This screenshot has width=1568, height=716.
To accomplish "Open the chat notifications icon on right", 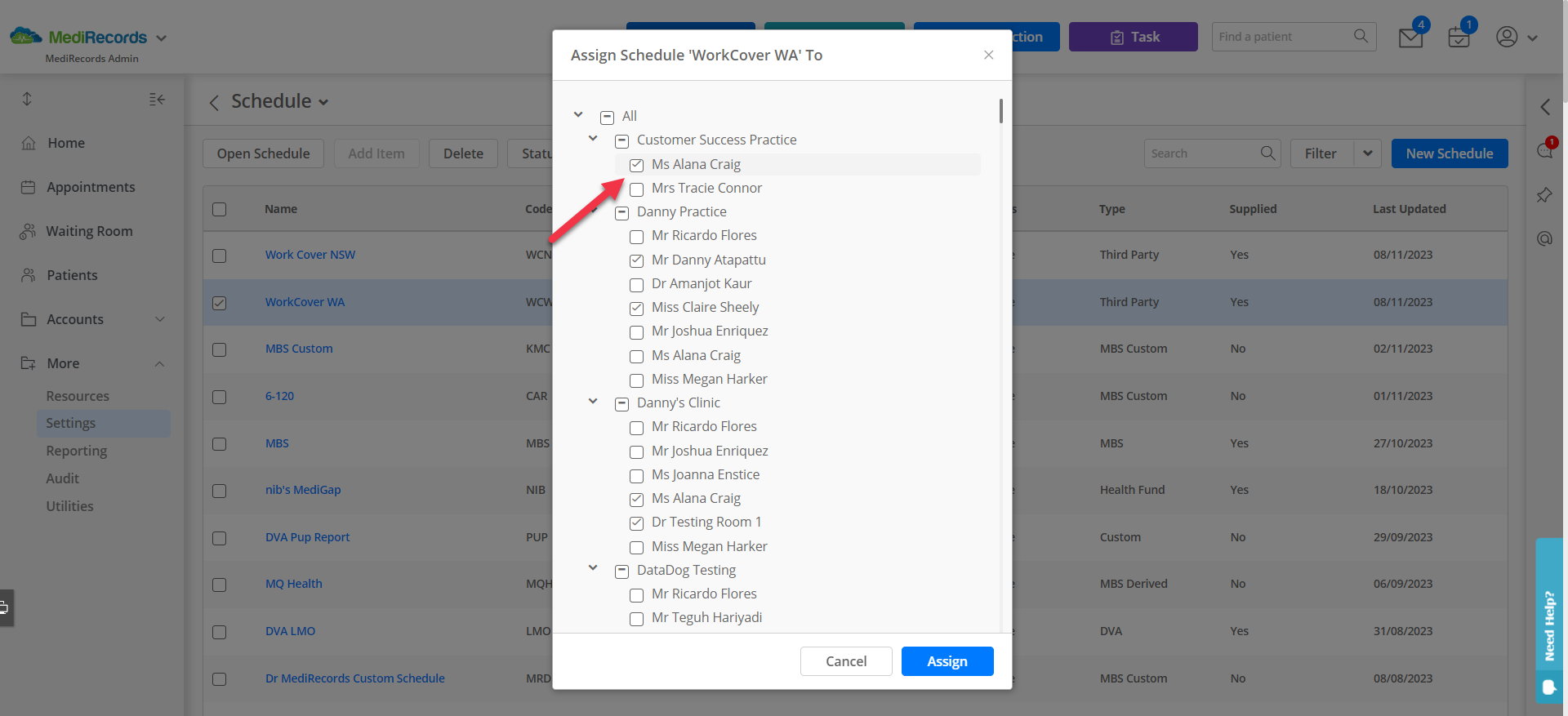I will [x=1544, y=150].
